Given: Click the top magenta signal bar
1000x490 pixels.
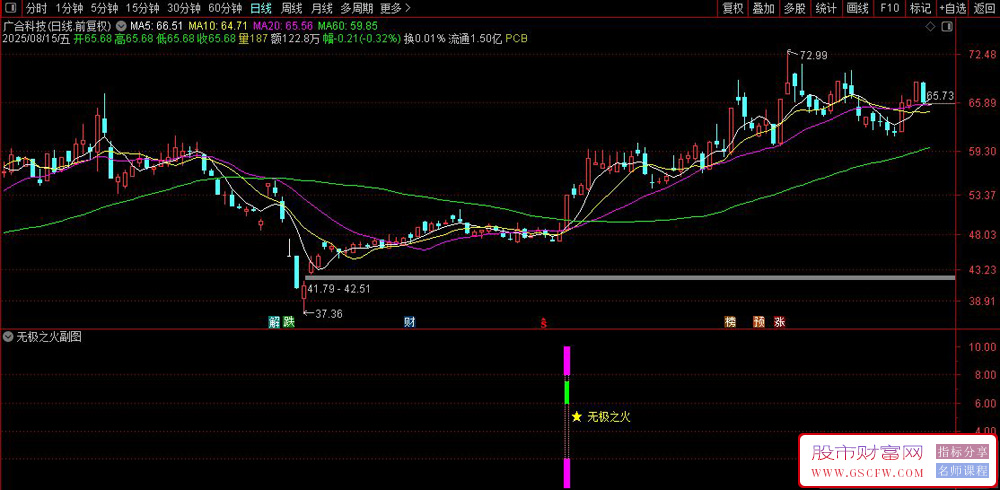Looking at the screenshot, I should [566, 360].
